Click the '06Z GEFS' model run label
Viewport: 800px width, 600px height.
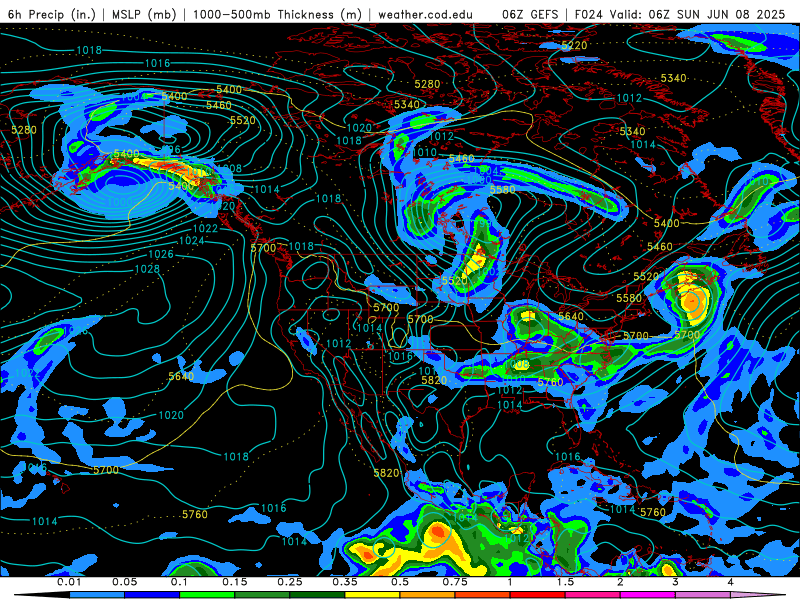point(531,14)
